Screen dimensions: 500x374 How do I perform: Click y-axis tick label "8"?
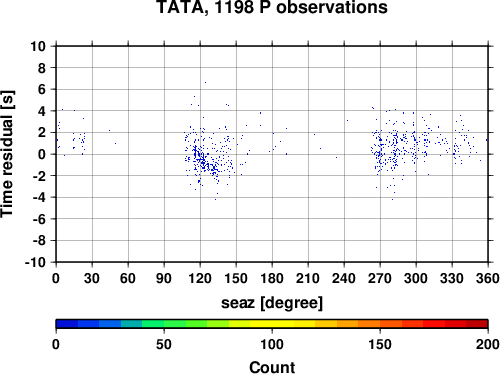coord(42,68)
